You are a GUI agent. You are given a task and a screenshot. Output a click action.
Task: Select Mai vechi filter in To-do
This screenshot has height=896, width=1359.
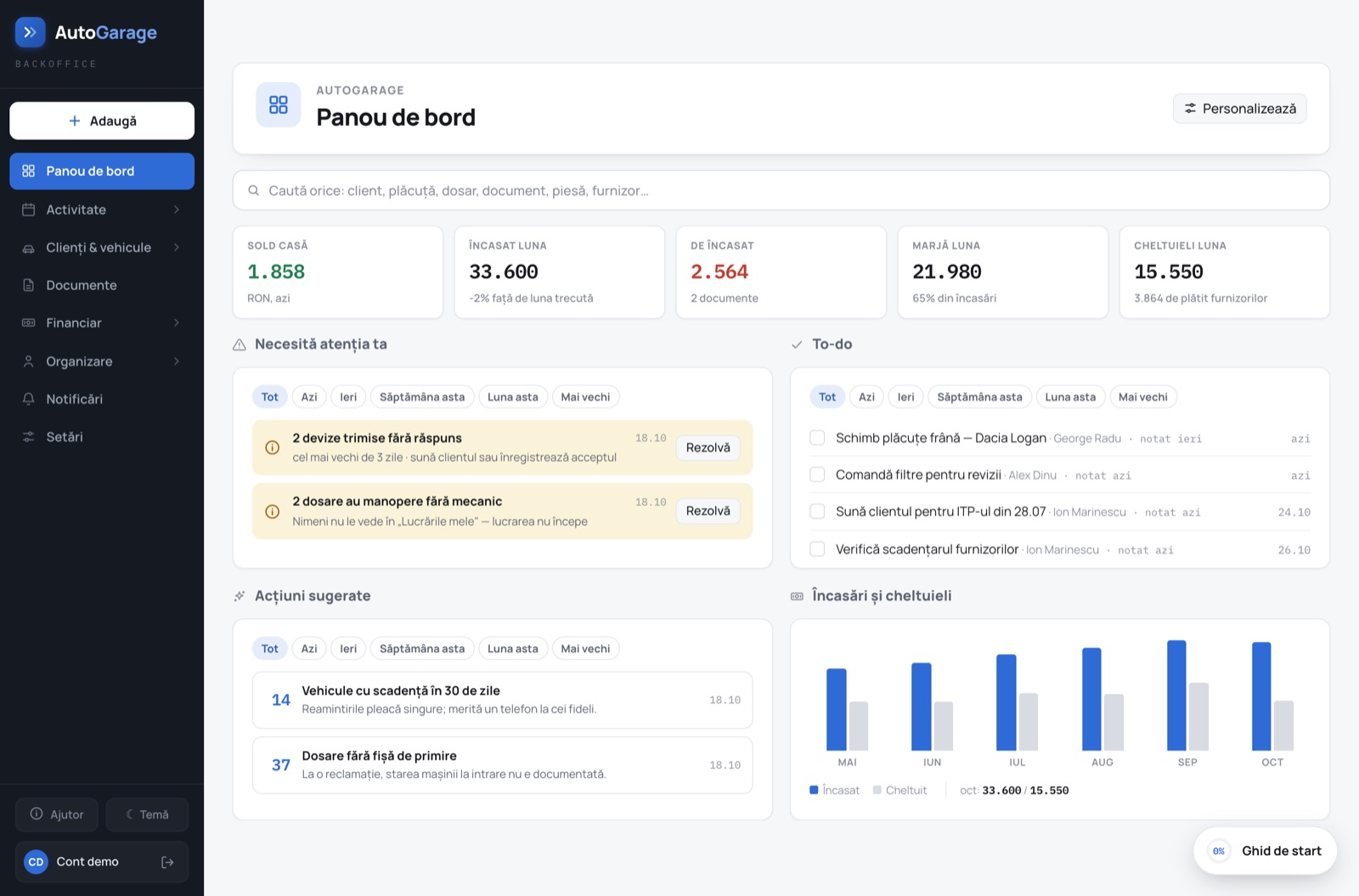click(x=1143, y=397)
